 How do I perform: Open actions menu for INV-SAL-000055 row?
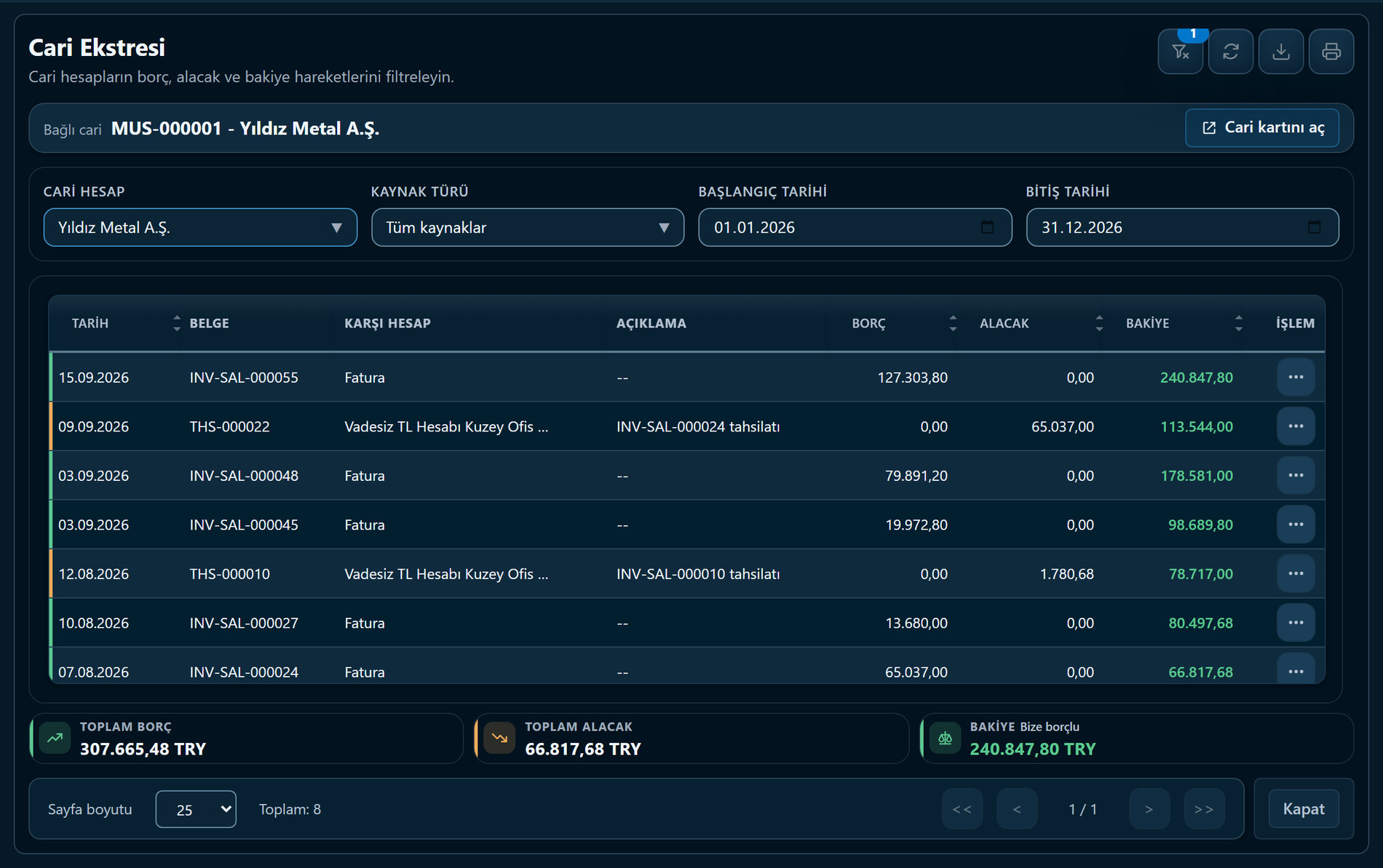pyautogui.click(x=1296, y=377)
